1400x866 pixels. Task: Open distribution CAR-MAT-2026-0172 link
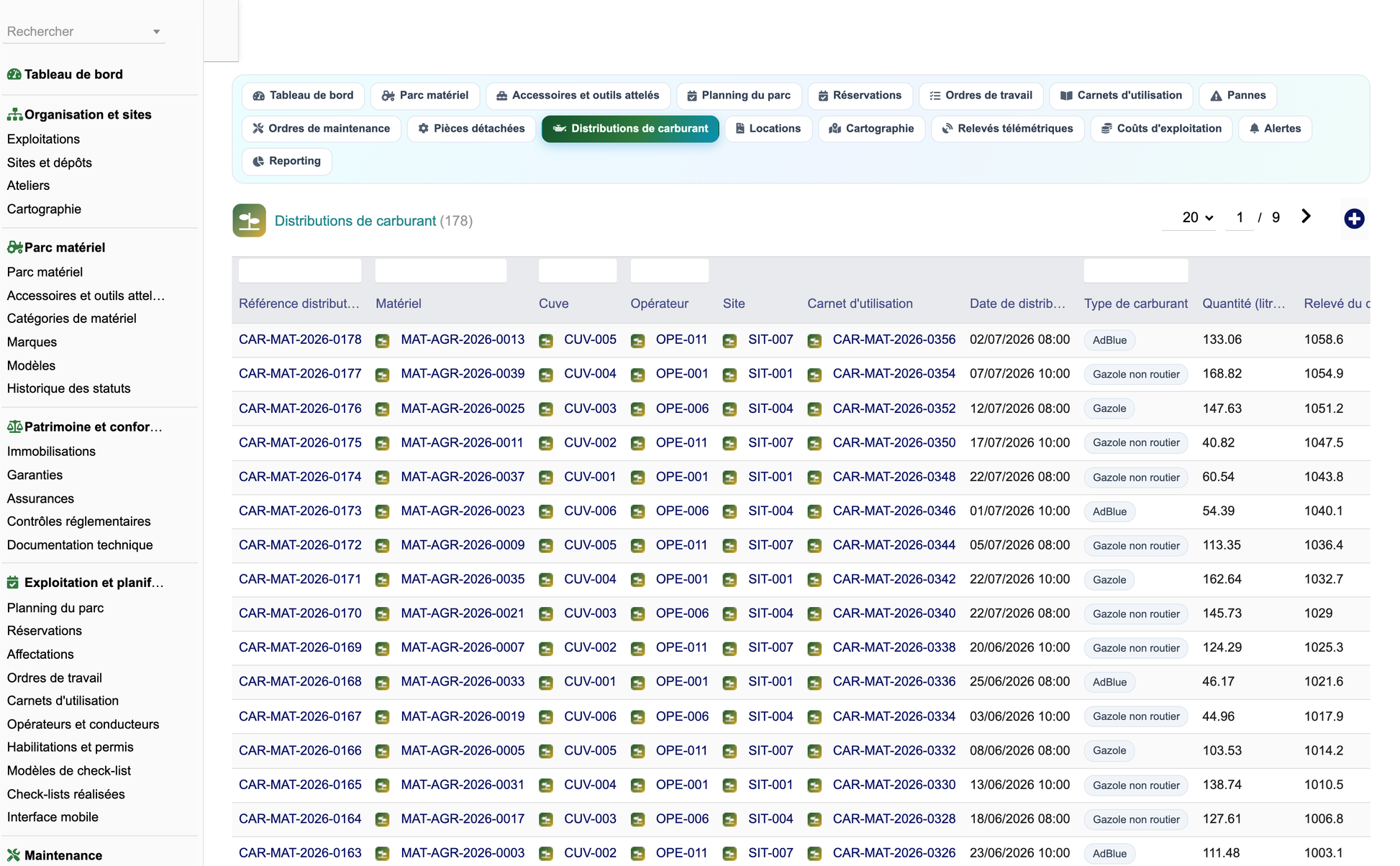coord(300,545)
